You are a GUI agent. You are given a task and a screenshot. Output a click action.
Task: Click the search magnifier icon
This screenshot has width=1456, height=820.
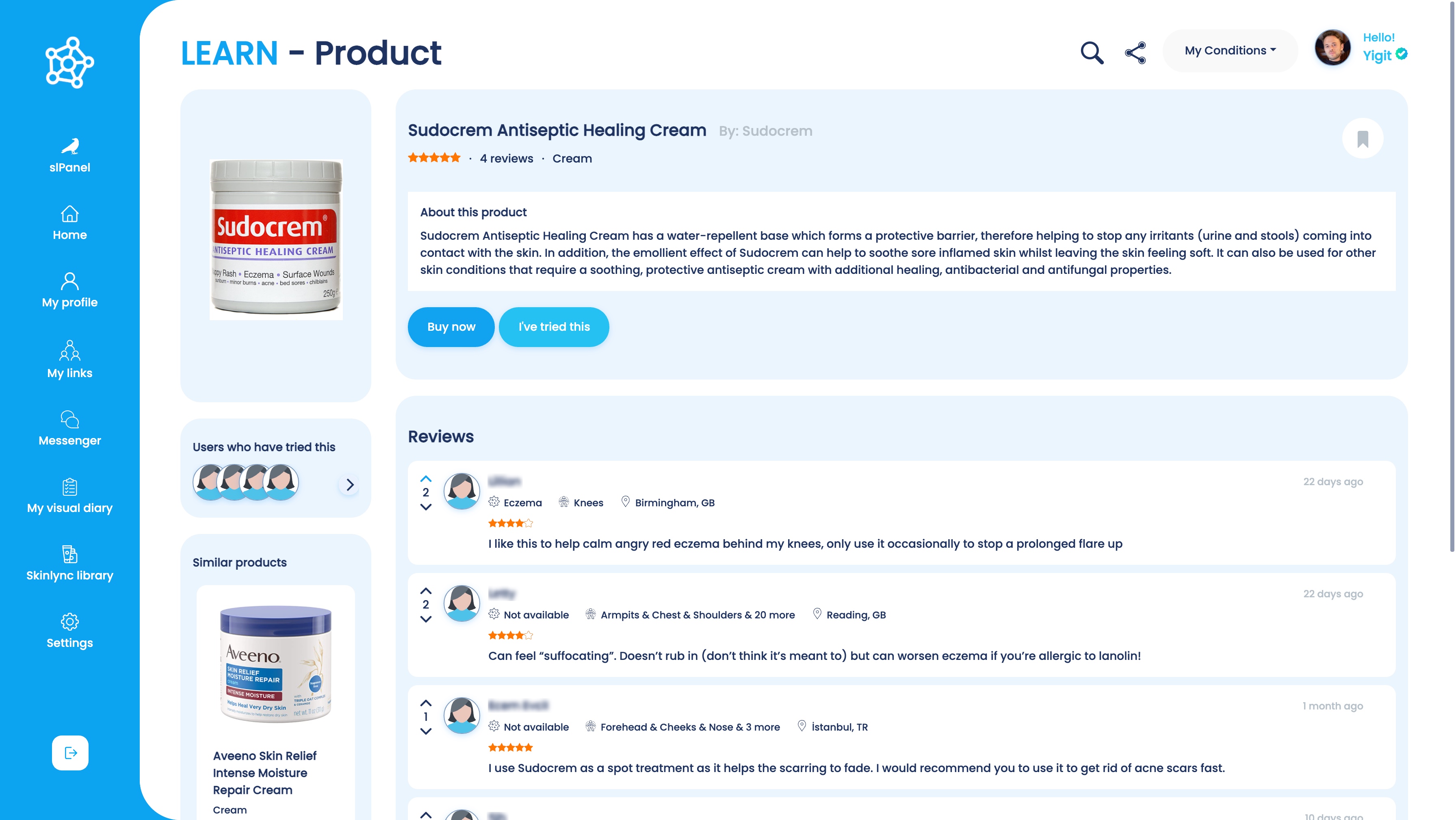pyautogui.click(x=1092, y=52)
